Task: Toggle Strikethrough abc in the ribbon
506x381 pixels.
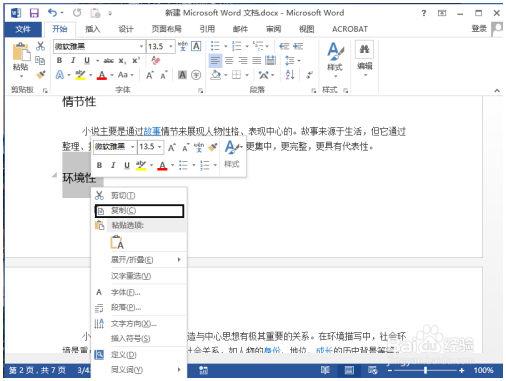Action: click(x=109, y=61)
